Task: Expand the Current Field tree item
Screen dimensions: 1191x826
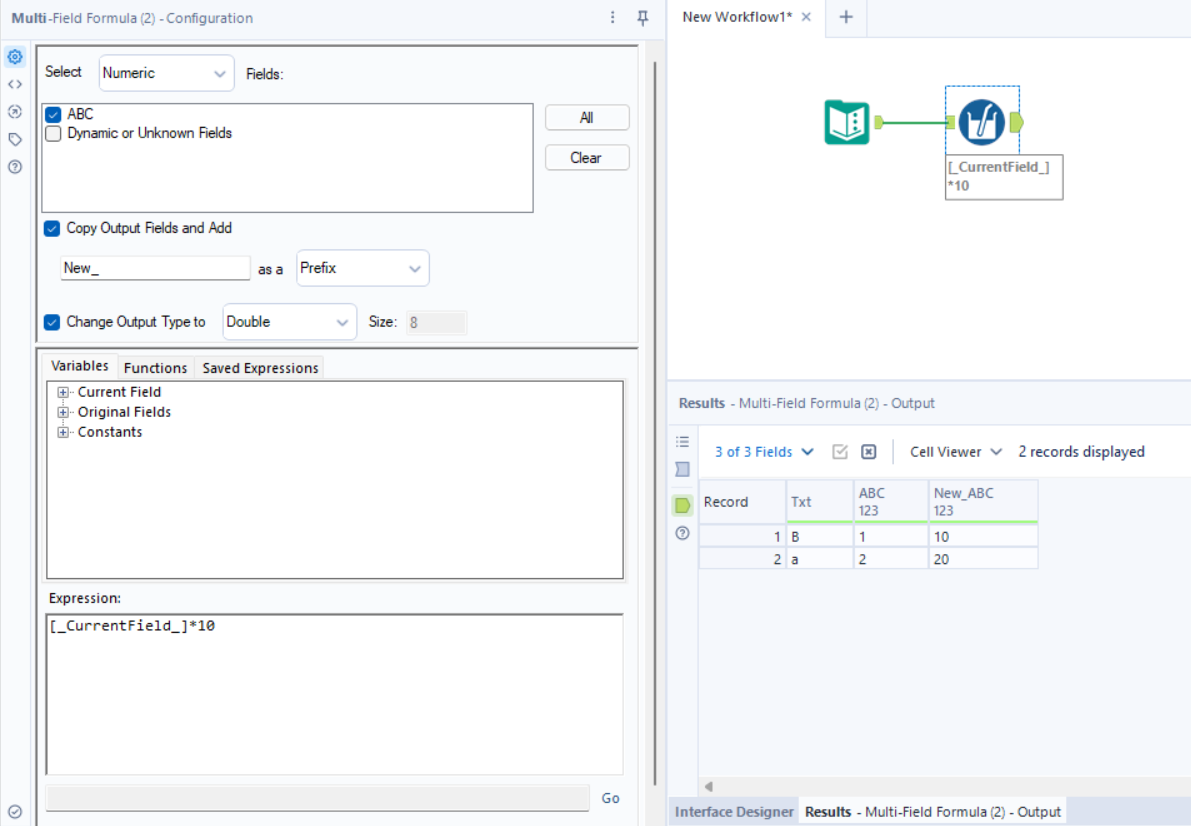Action: pos(62,392)
